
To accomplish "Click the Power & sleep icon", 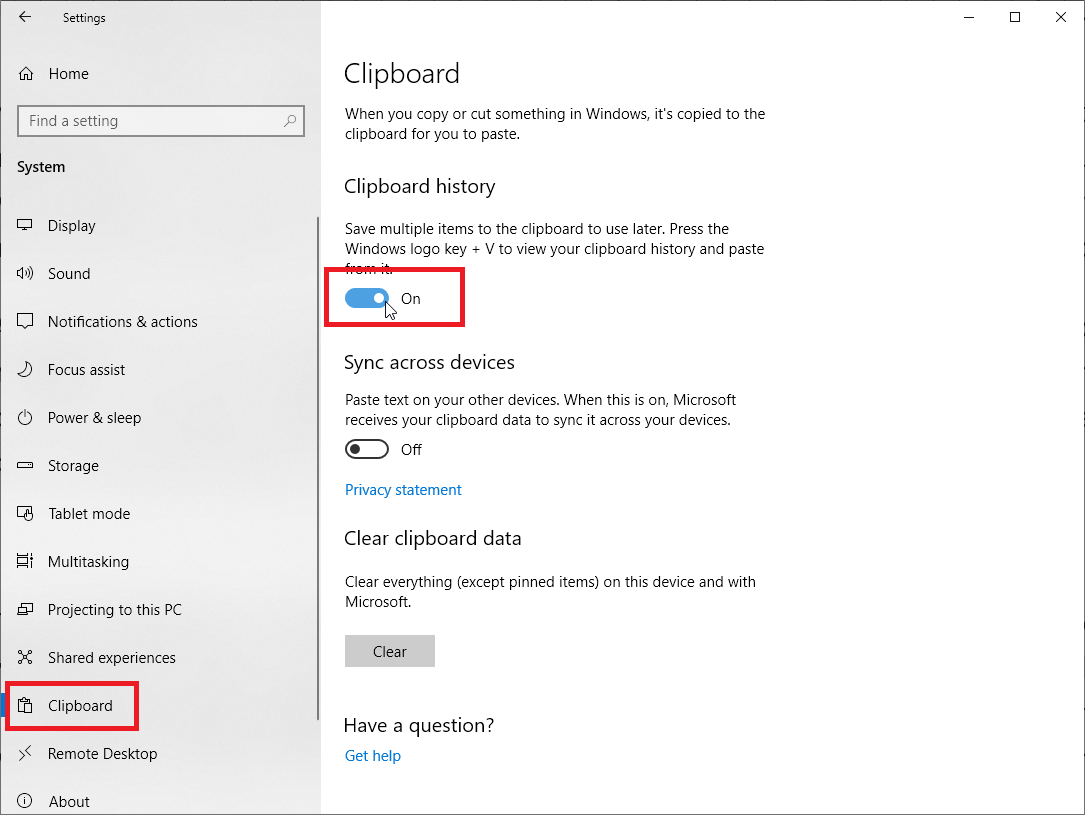I will coord(25,417).
